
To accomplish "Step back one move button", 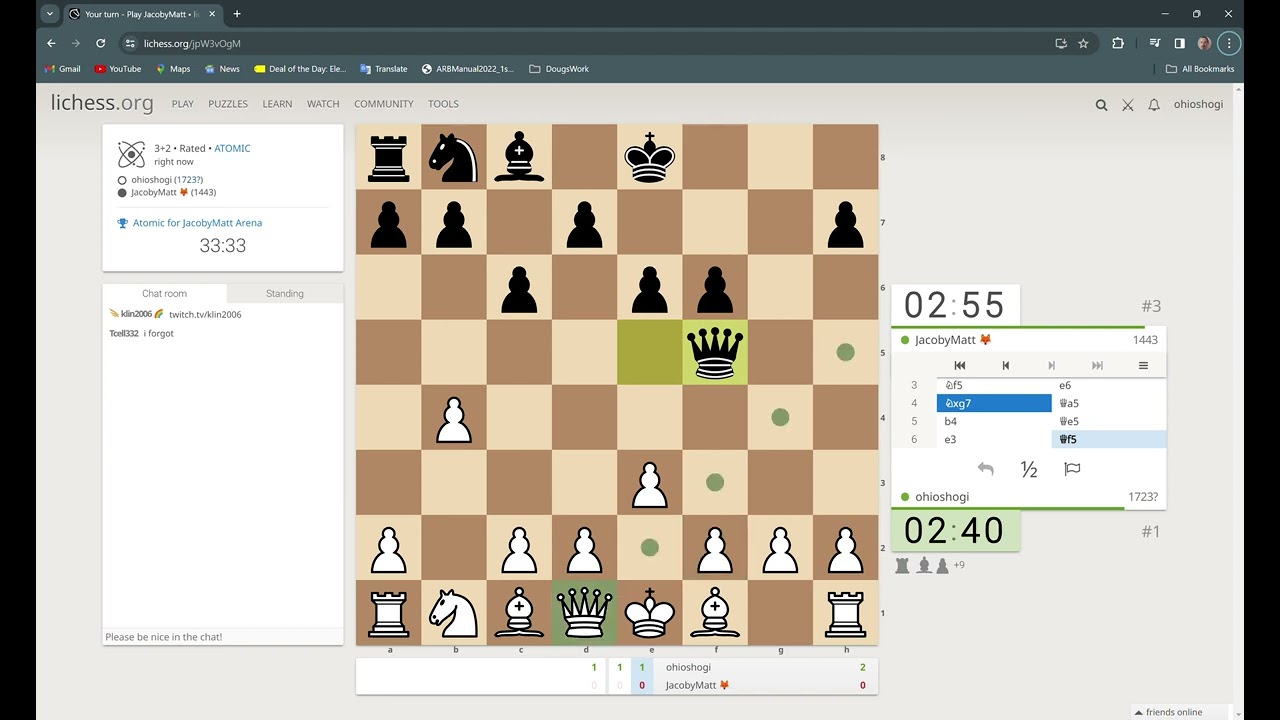I will pyautogui.click(x=1005, y=366).
